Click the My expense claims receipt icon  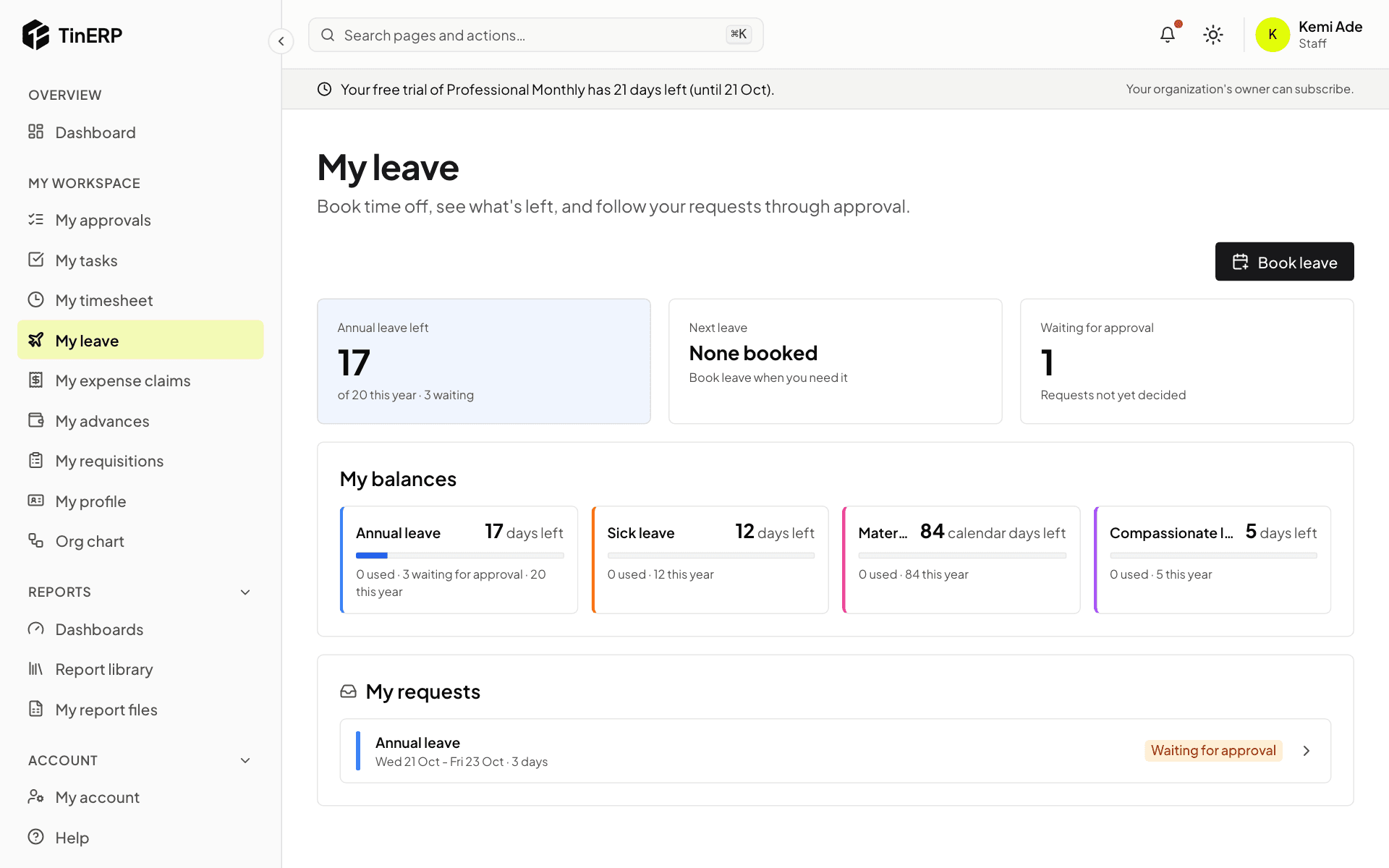(x=36, y=380)
